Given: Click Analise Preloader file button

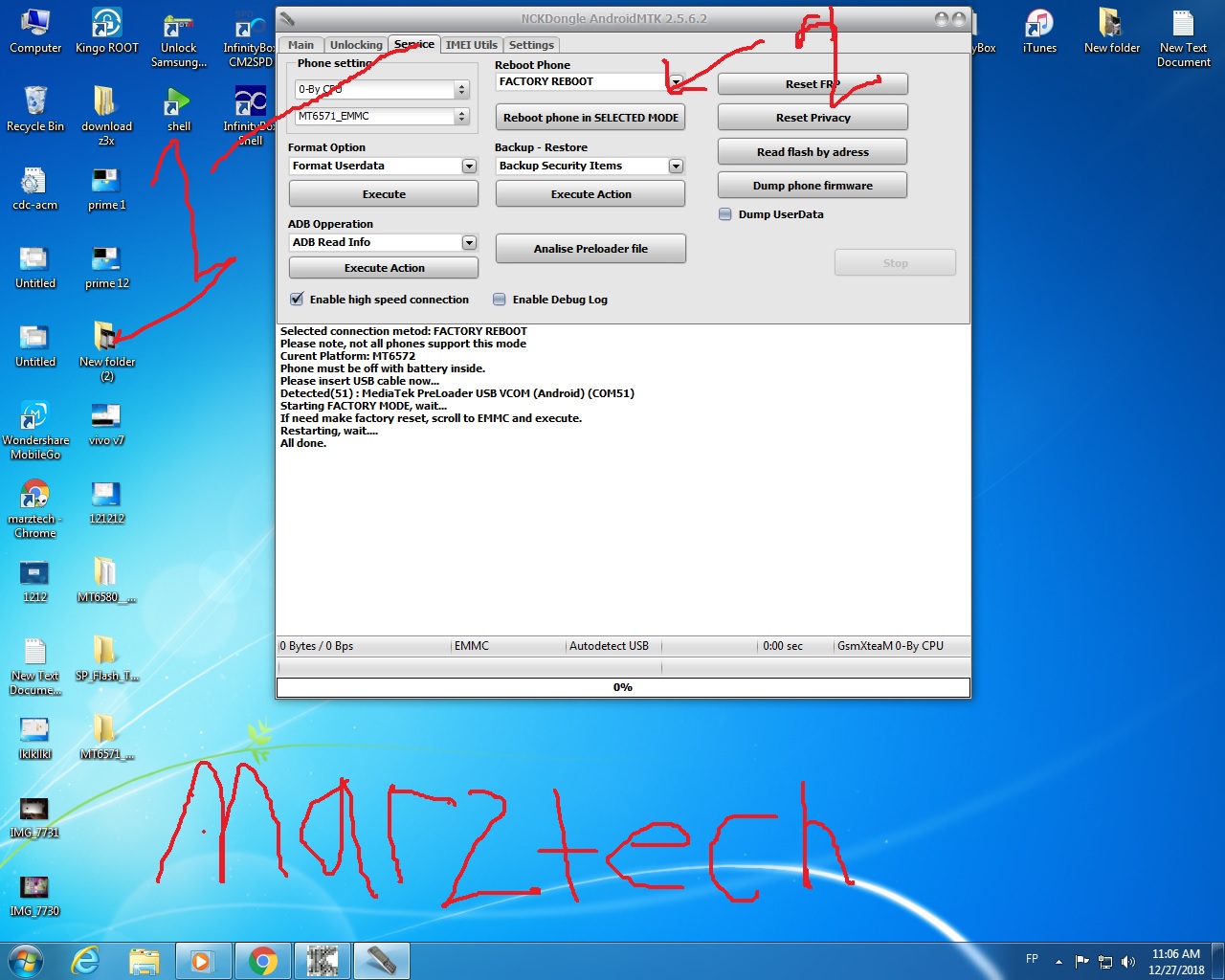Looking at the screenshot, I should pyautogui.click(x=590, y=249).
